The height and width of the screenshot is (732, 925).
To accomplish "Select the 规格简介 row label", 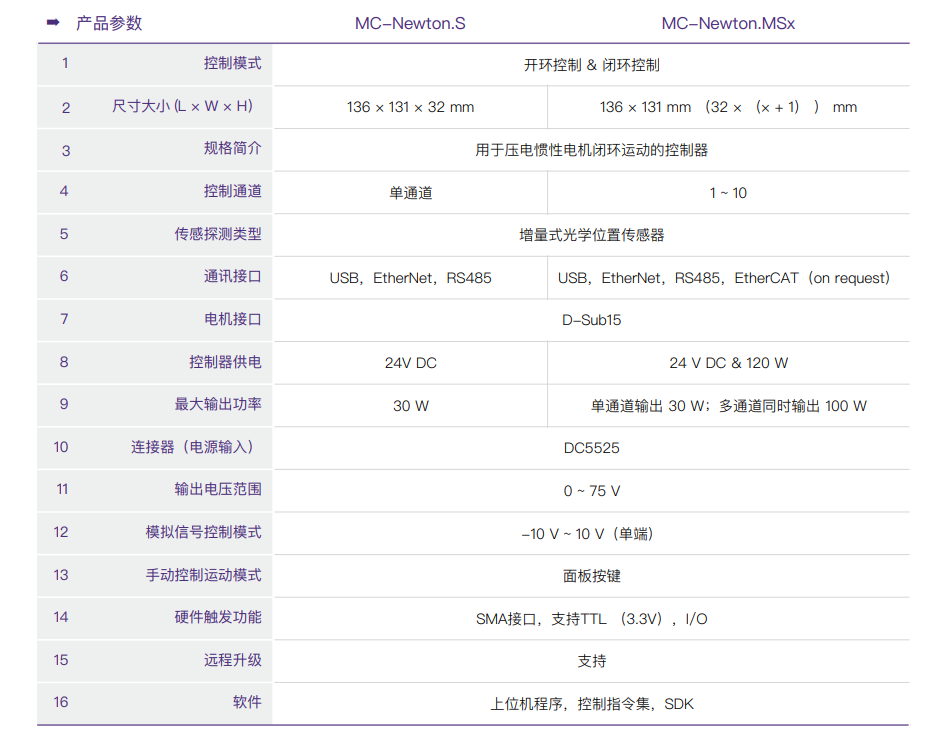I will 232,149.
